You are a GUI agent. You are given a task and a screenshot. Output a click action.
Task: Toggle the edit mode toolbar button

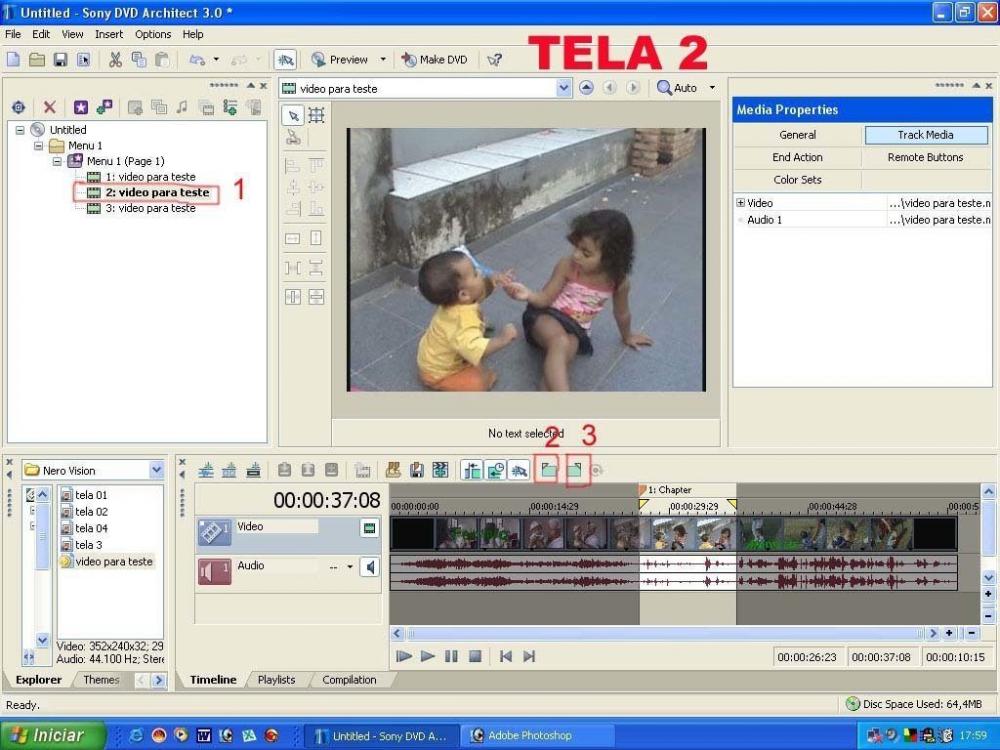[x=285, y=60]
